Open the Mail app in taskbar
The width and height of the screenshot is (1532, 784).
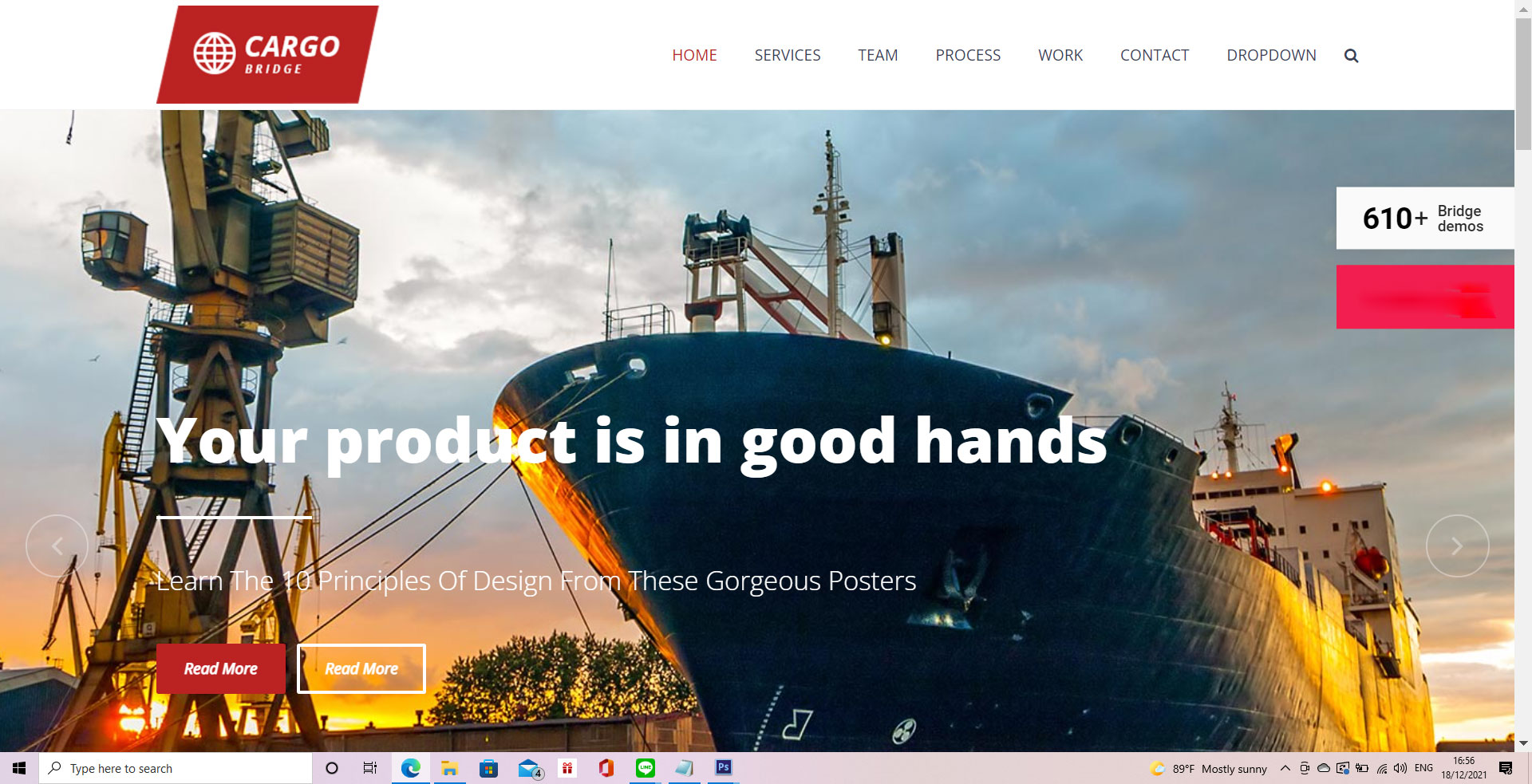click(529, 768)
